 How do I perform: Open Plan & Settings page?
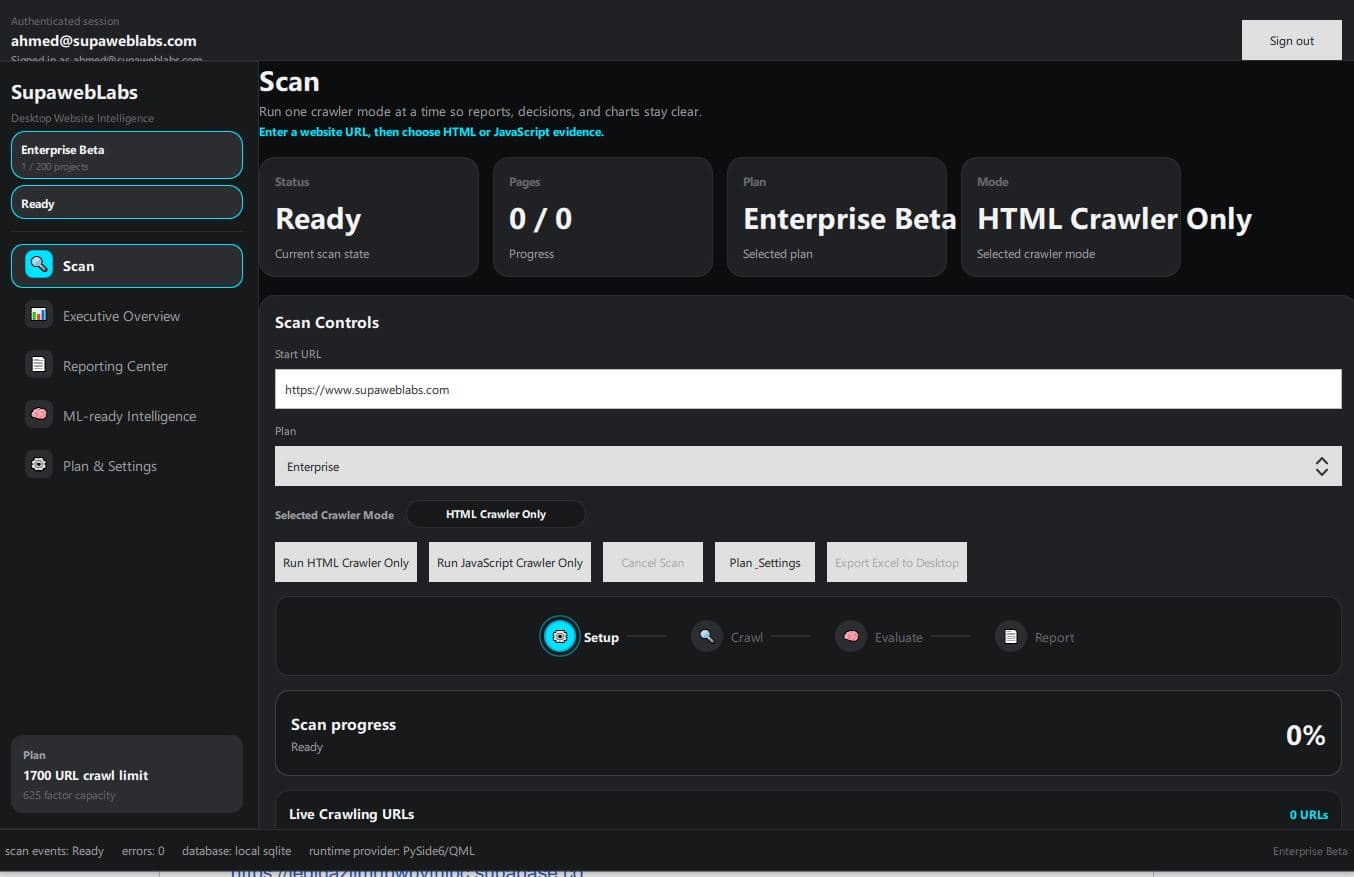click(127, 466)
